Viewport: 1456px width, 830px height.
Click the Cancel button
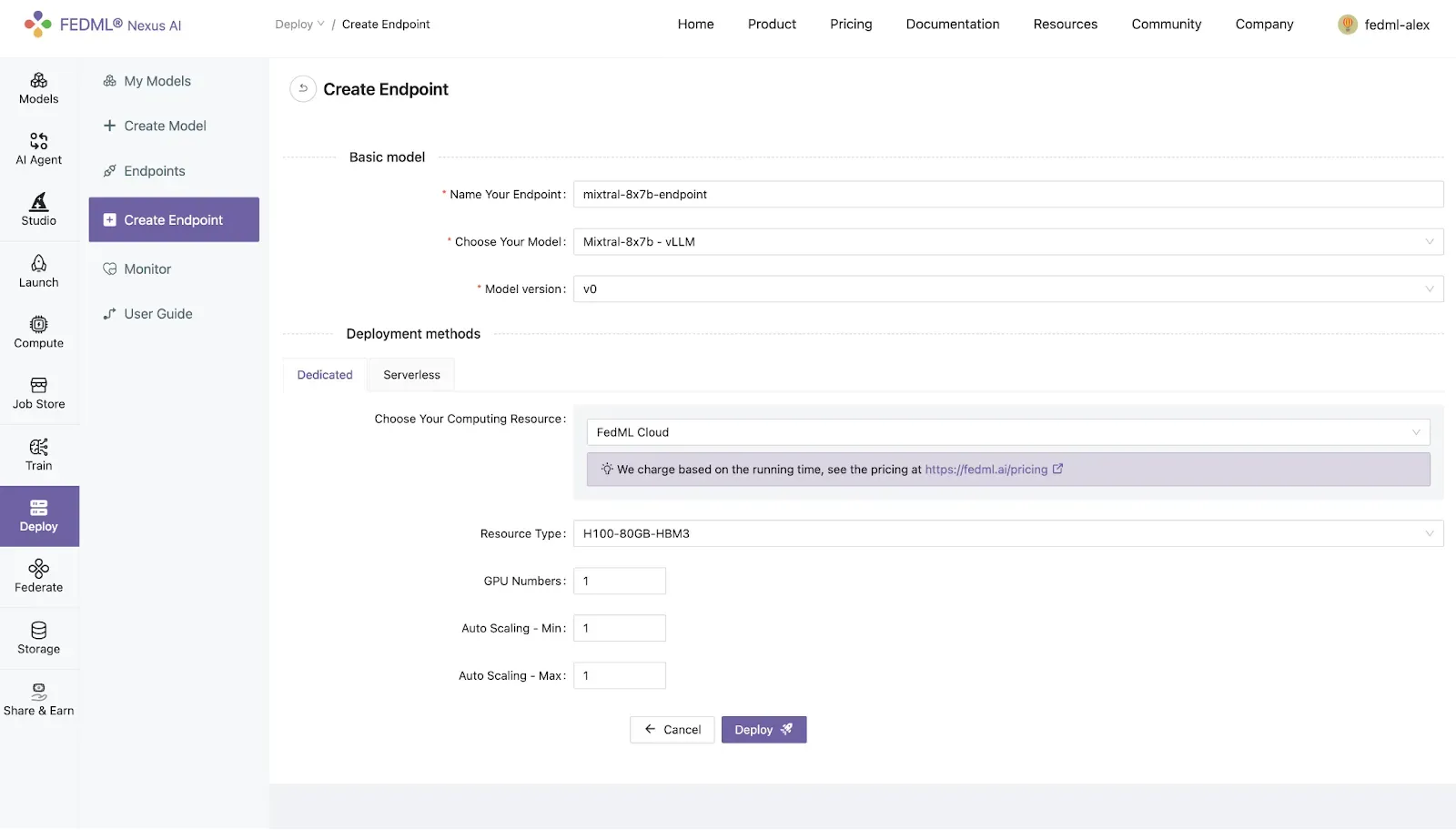[672, 730]
